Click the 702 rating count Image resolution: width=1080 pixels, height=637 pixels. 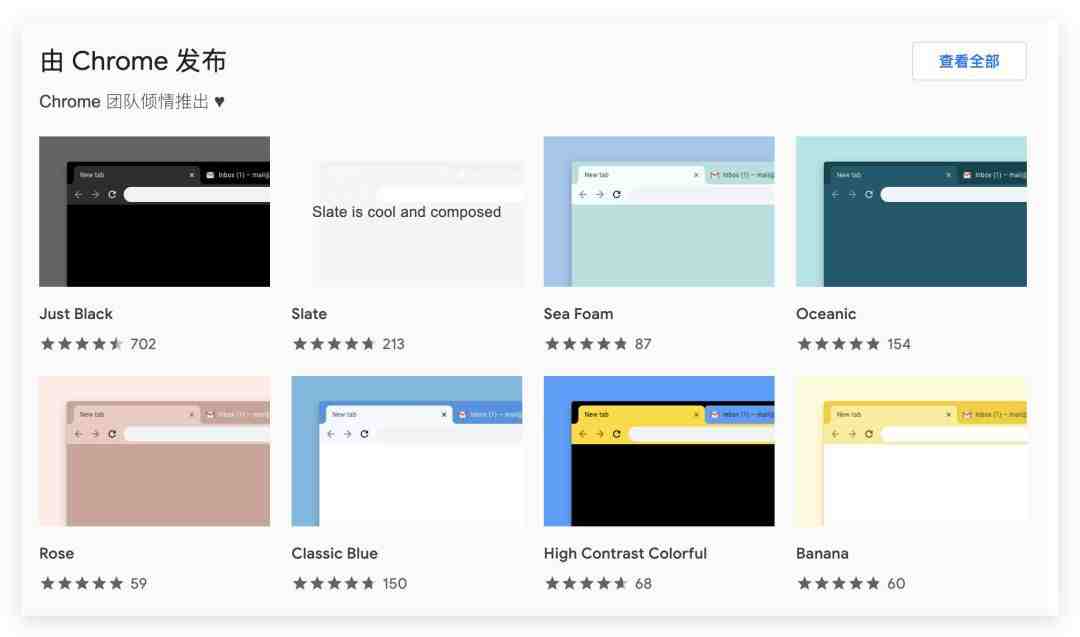143,344
